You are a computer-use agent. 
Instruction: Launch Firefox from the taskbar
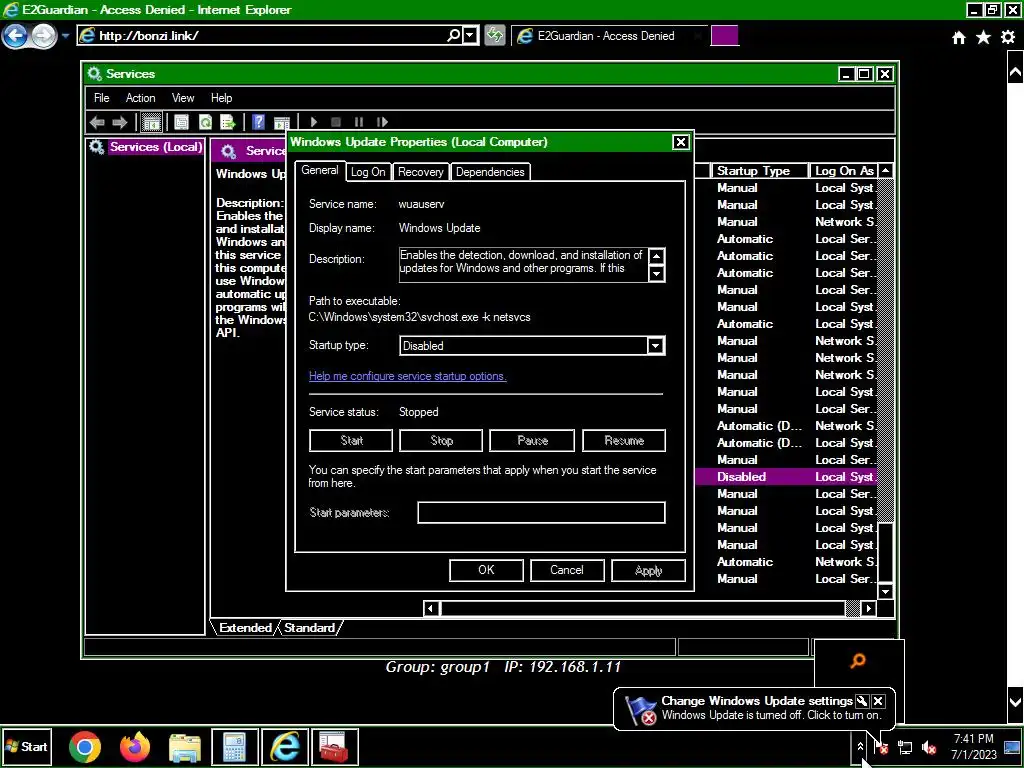[135, 747]
